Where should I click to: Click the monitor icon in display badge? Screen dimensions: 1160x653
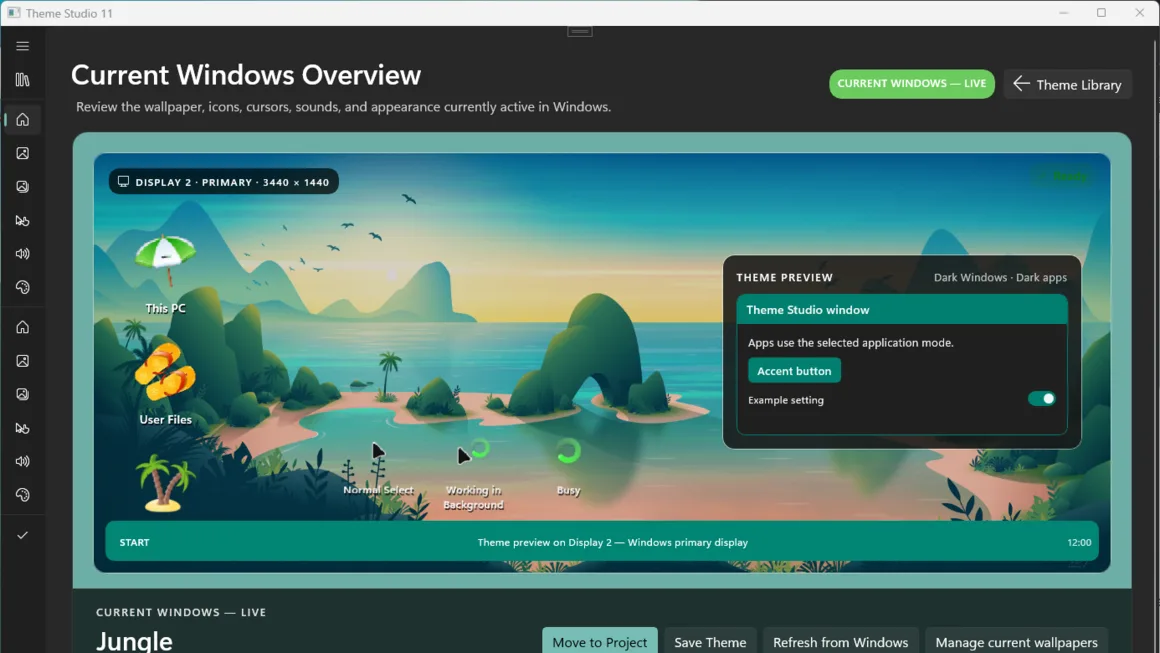coord(124,182)
